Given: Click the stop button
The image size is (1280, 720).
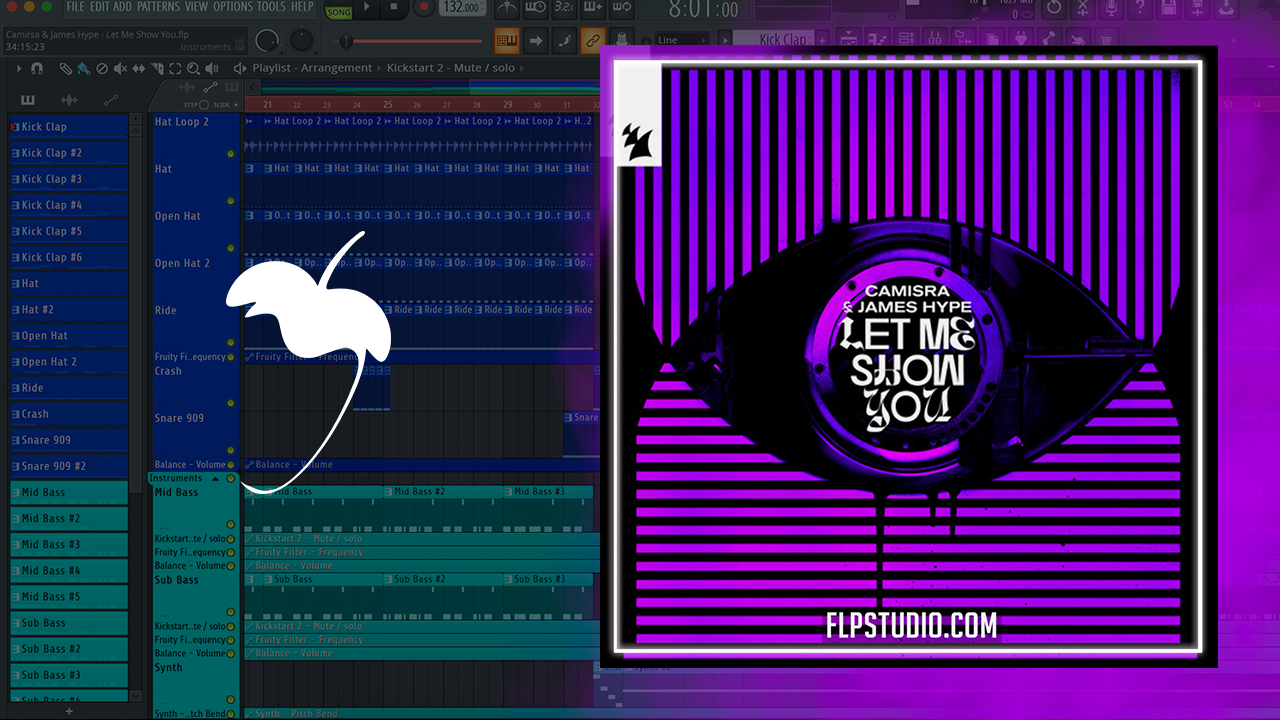Looking at the screenshot, I should pyautogui.click(x=394, y=9).
